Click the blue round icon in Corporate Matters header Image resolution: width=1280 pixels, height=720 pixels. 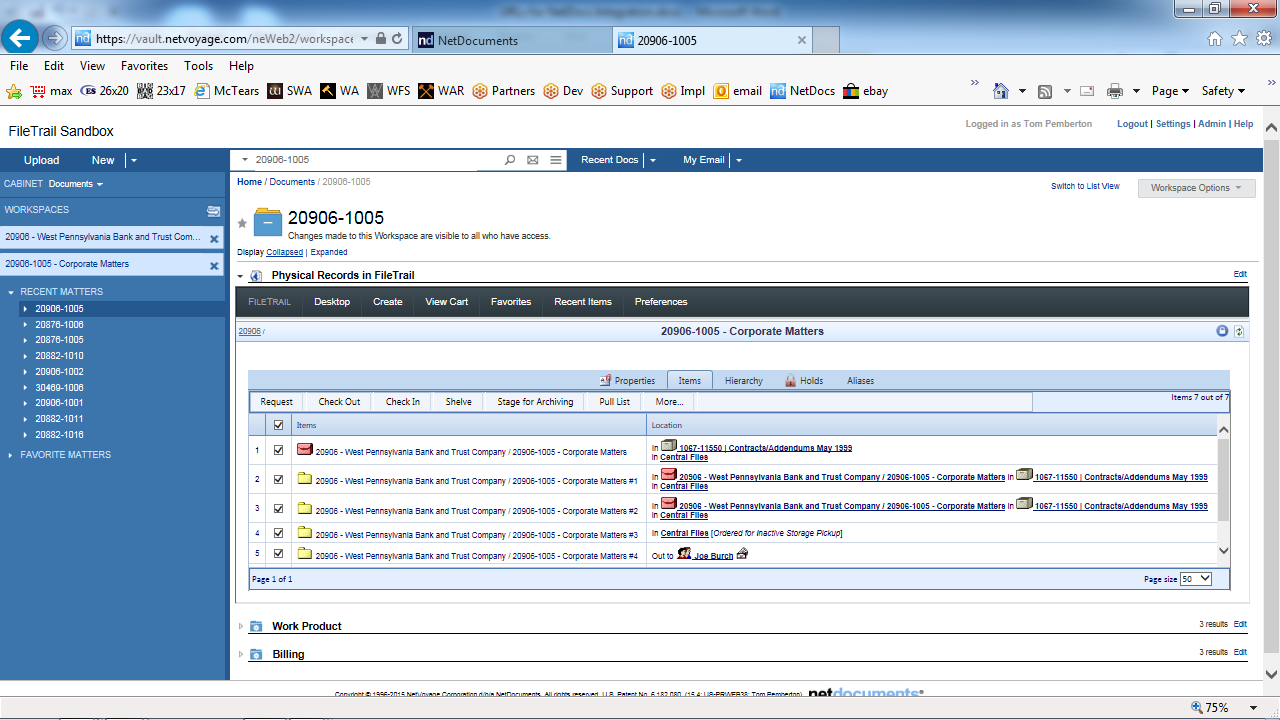click(1222, 331)
